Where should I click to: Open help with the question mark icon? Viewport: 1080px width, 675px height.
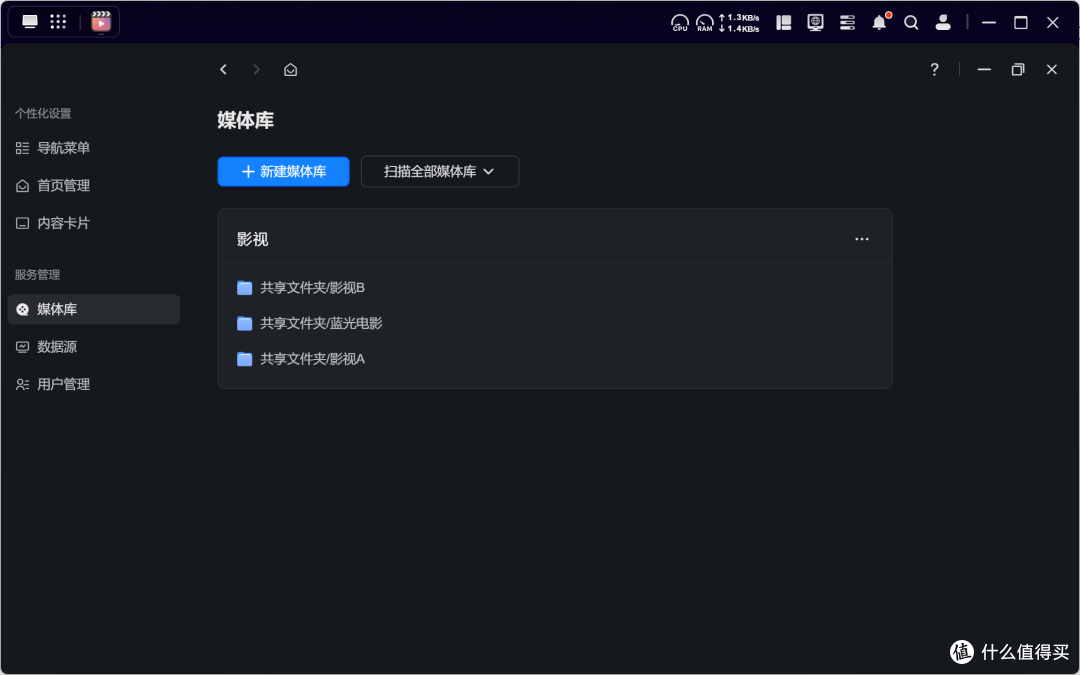[x=934, y=70]
